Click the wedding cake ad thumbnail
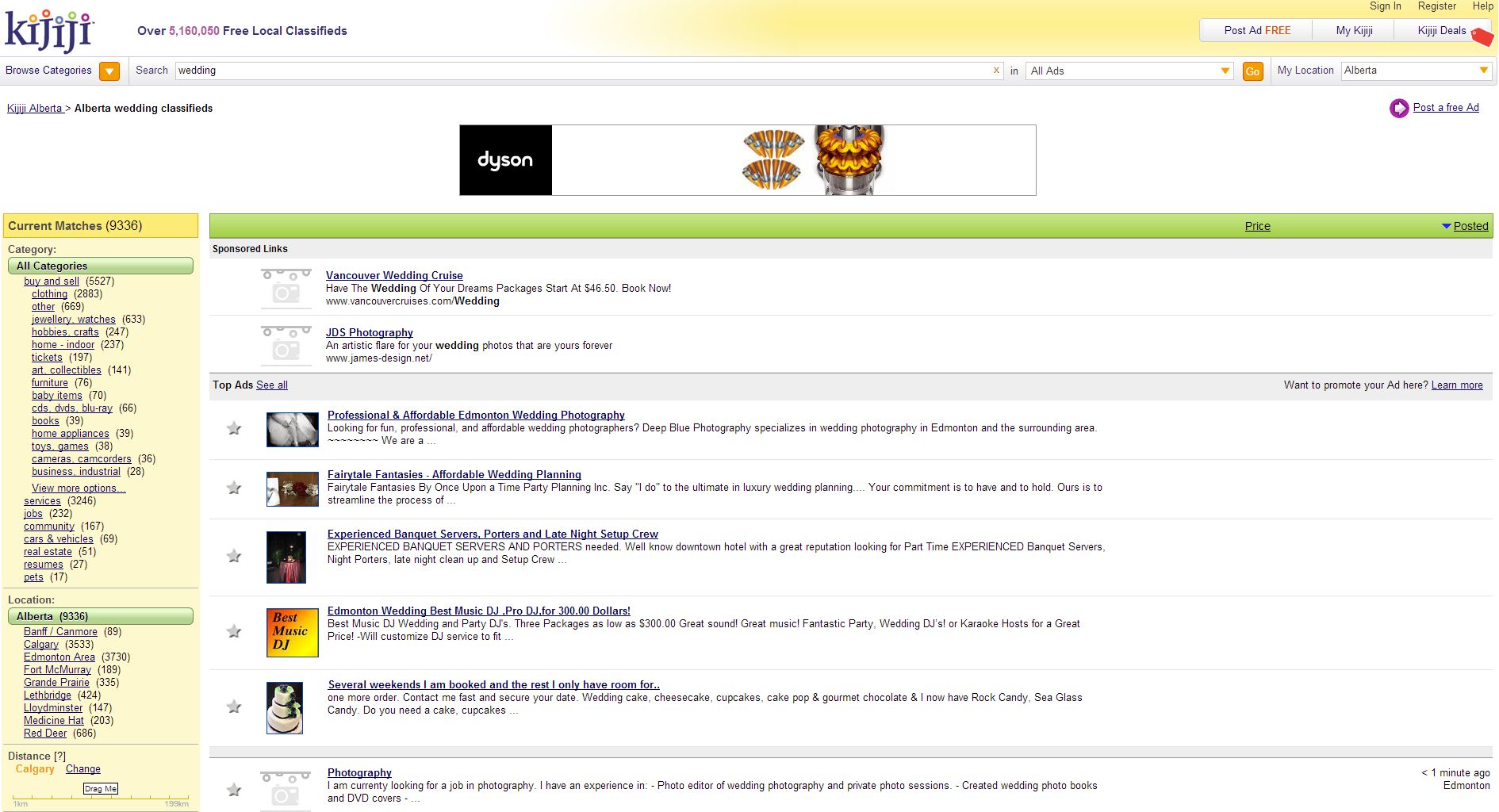 pyautogui.click(x=285, y=707)
